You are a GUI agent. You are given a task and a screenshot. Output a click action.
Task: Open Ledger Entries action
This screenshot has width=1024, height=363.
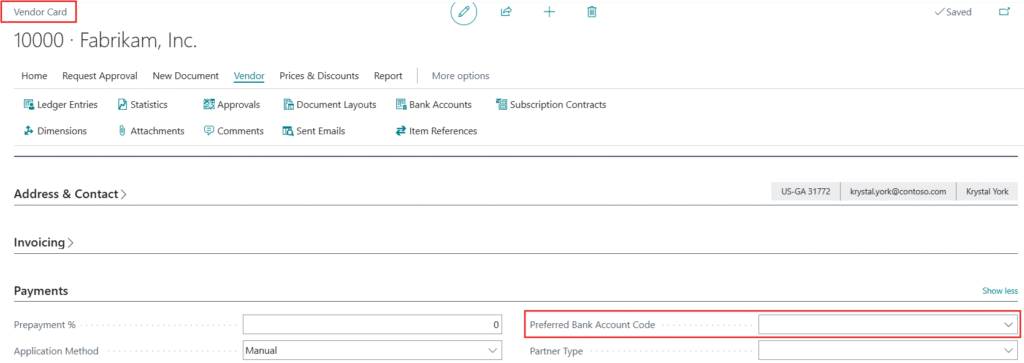click(60, 104)
